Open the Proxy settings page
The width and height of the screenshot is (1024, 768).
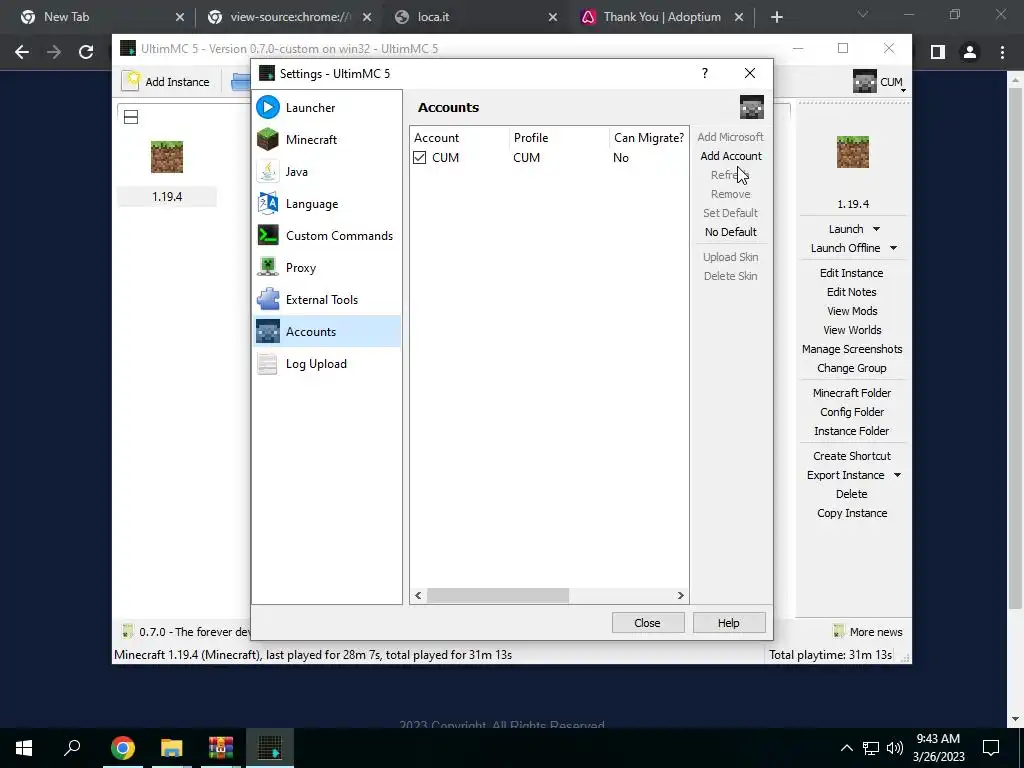pos(327,268)
